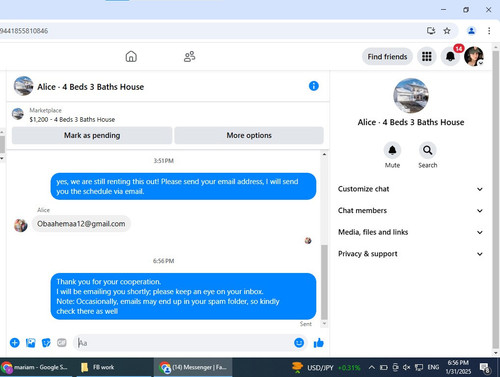Click the seen-by avatar under Alice's message
The width and height of the screenshot is (500, 377).
click(308, 240)
